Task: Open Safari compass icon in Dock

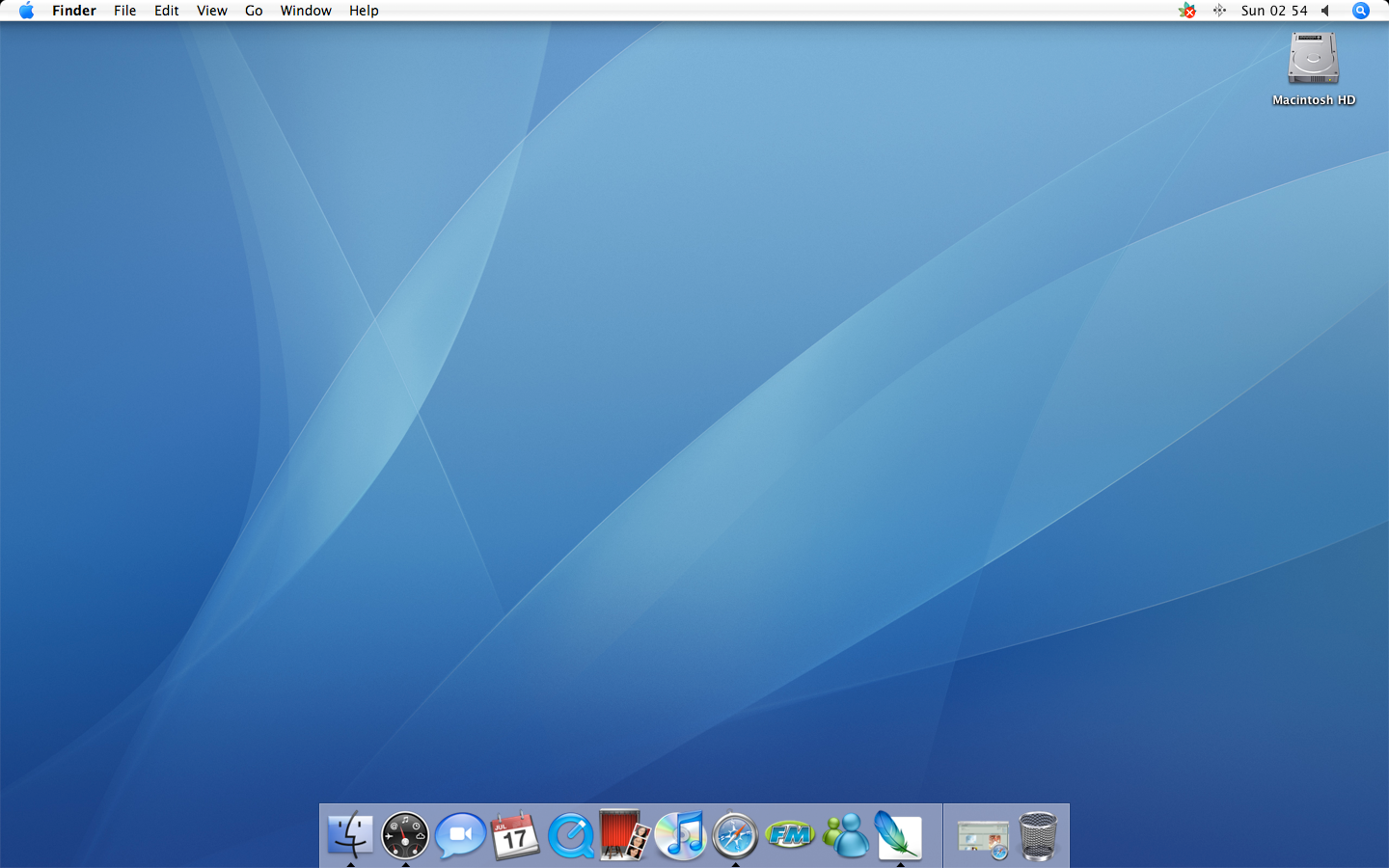Action: 735,835
